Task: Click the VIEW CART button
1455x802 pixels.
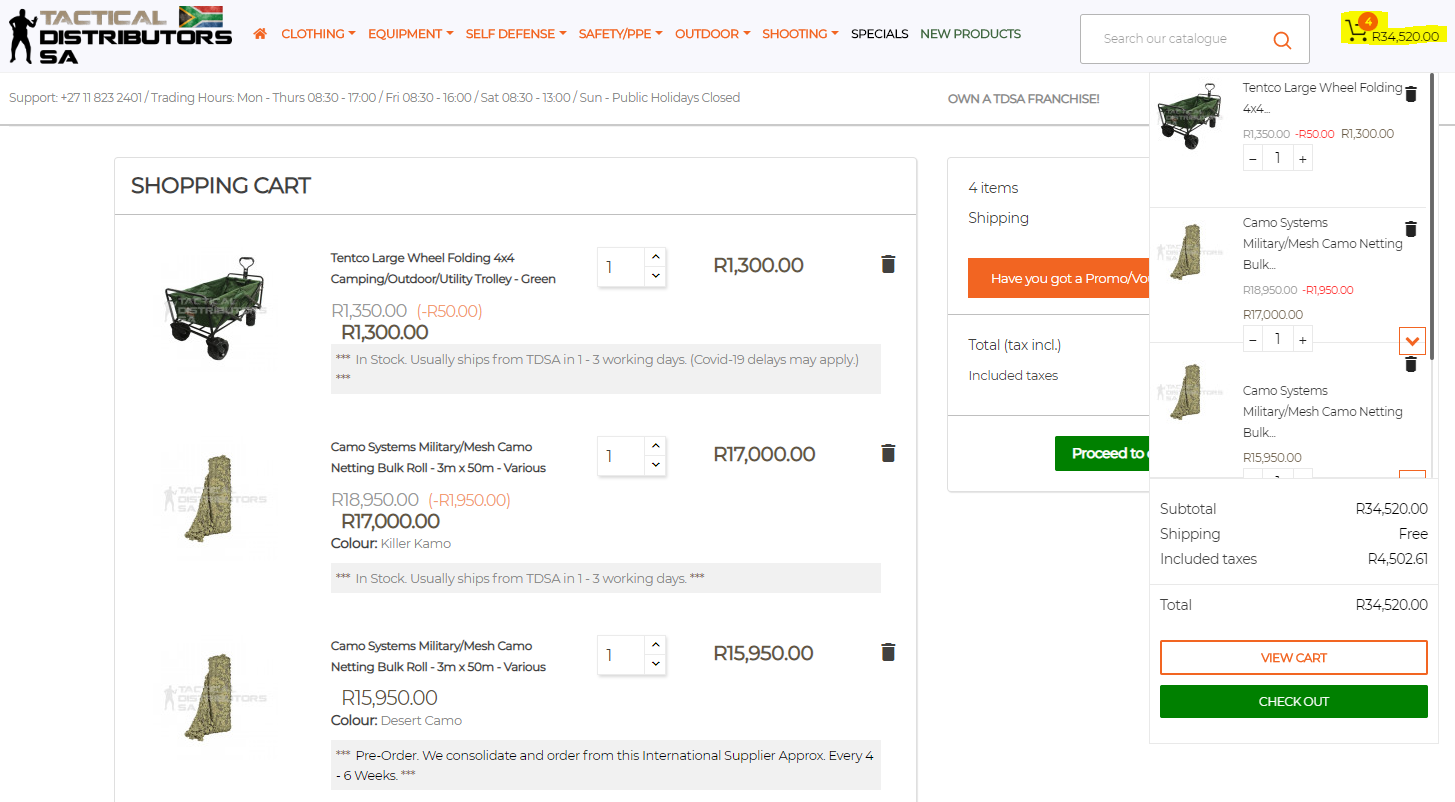Action: click(1293, 658)
